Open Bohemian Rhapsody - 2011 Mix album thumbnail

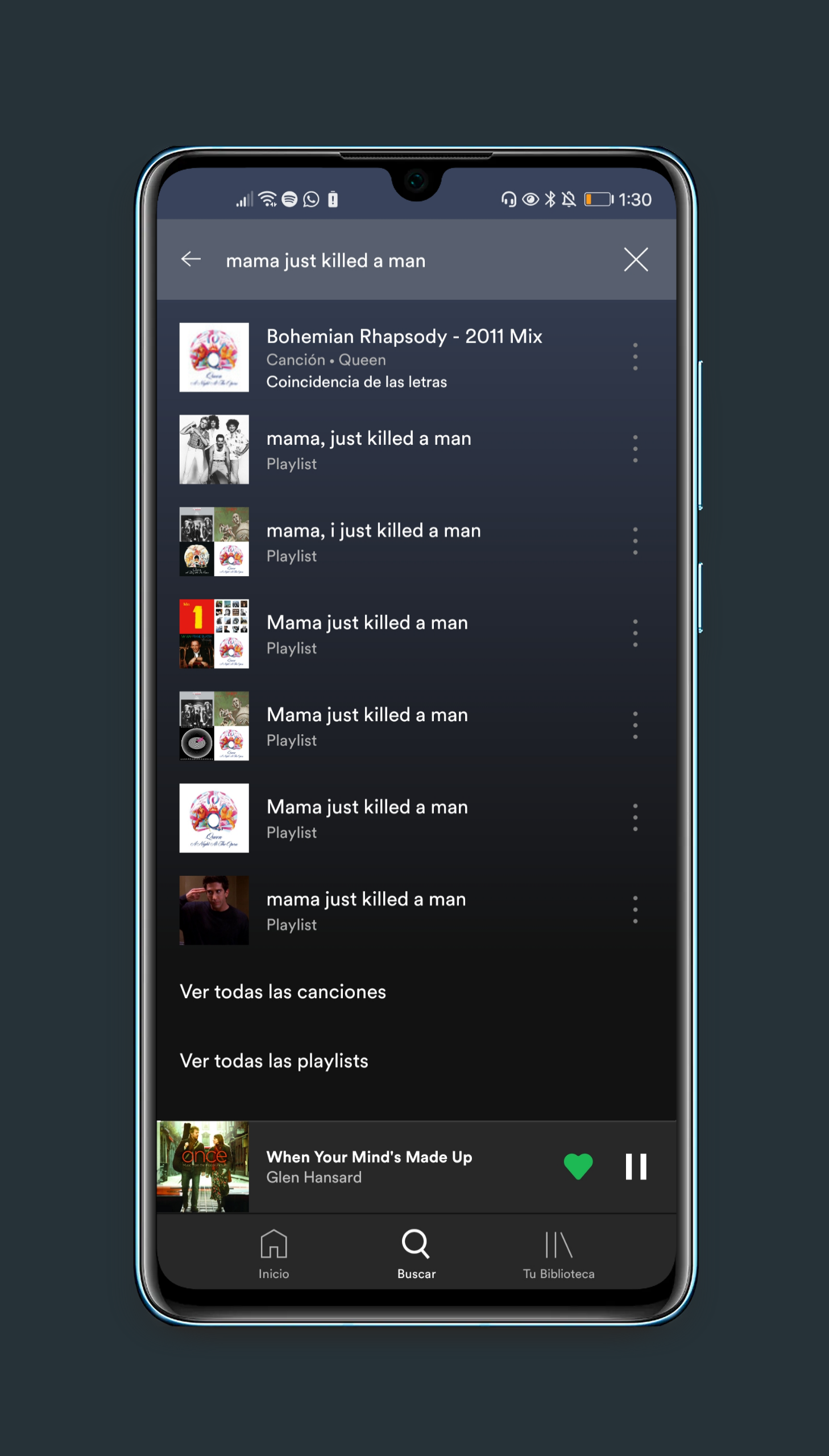(x=214, y=358)
